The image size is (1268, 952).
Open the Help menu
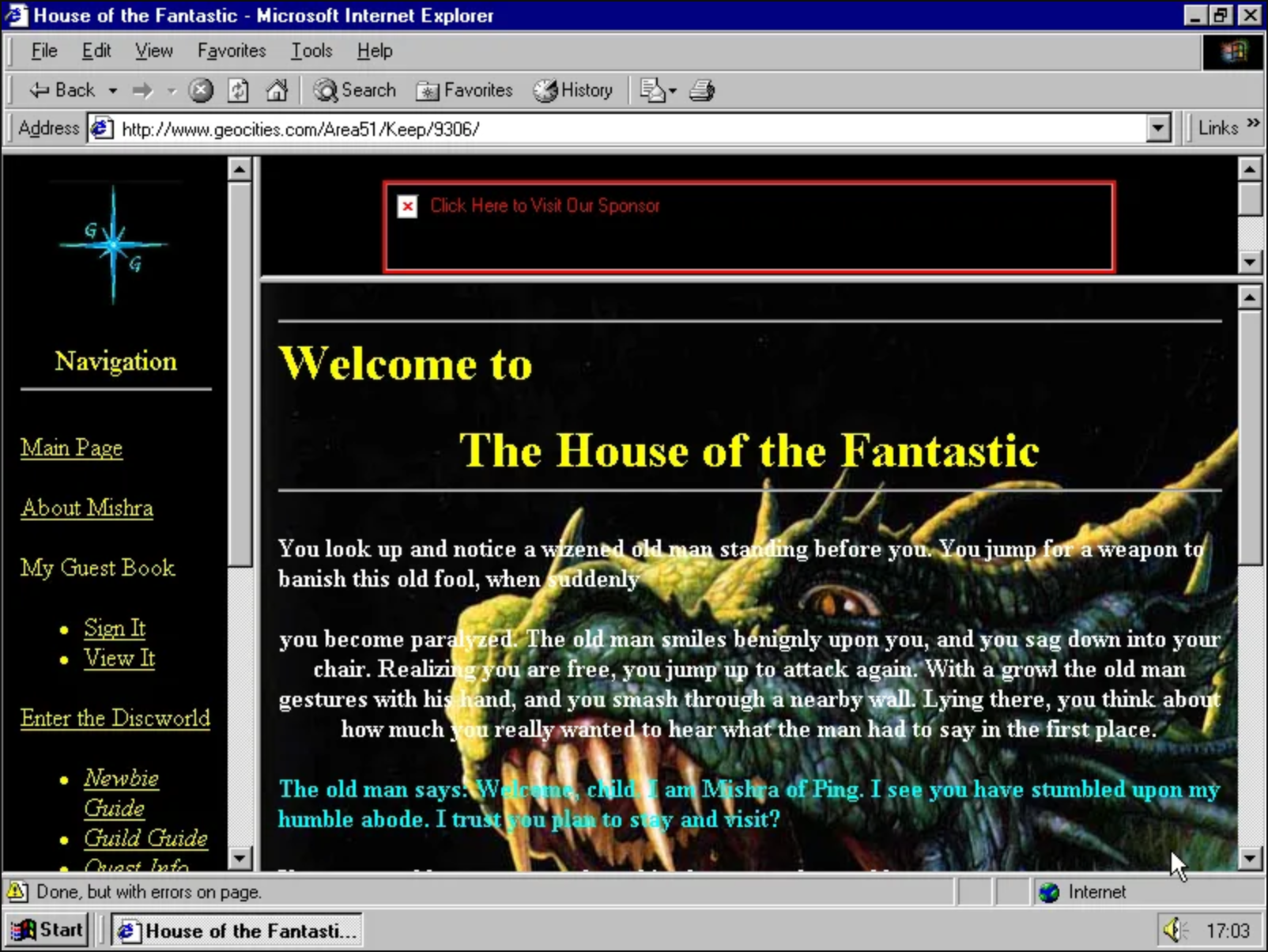click(374, 51)
